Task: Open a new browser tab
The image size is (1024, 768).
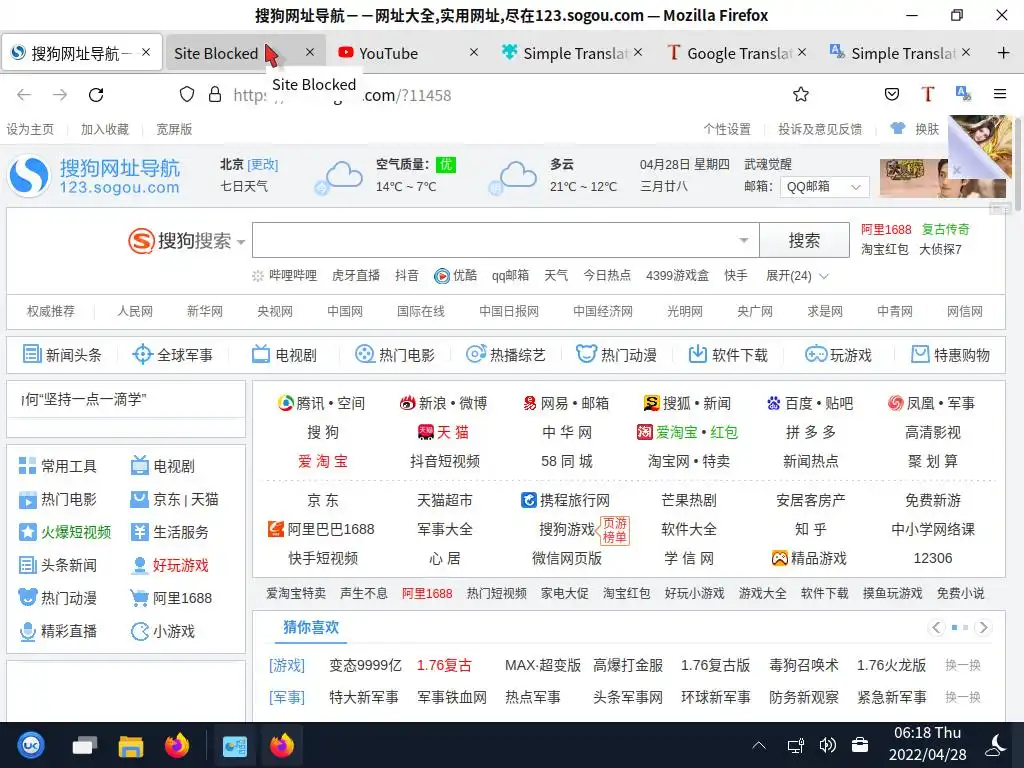Action: pyautogui.click(x=1004, y=53)
